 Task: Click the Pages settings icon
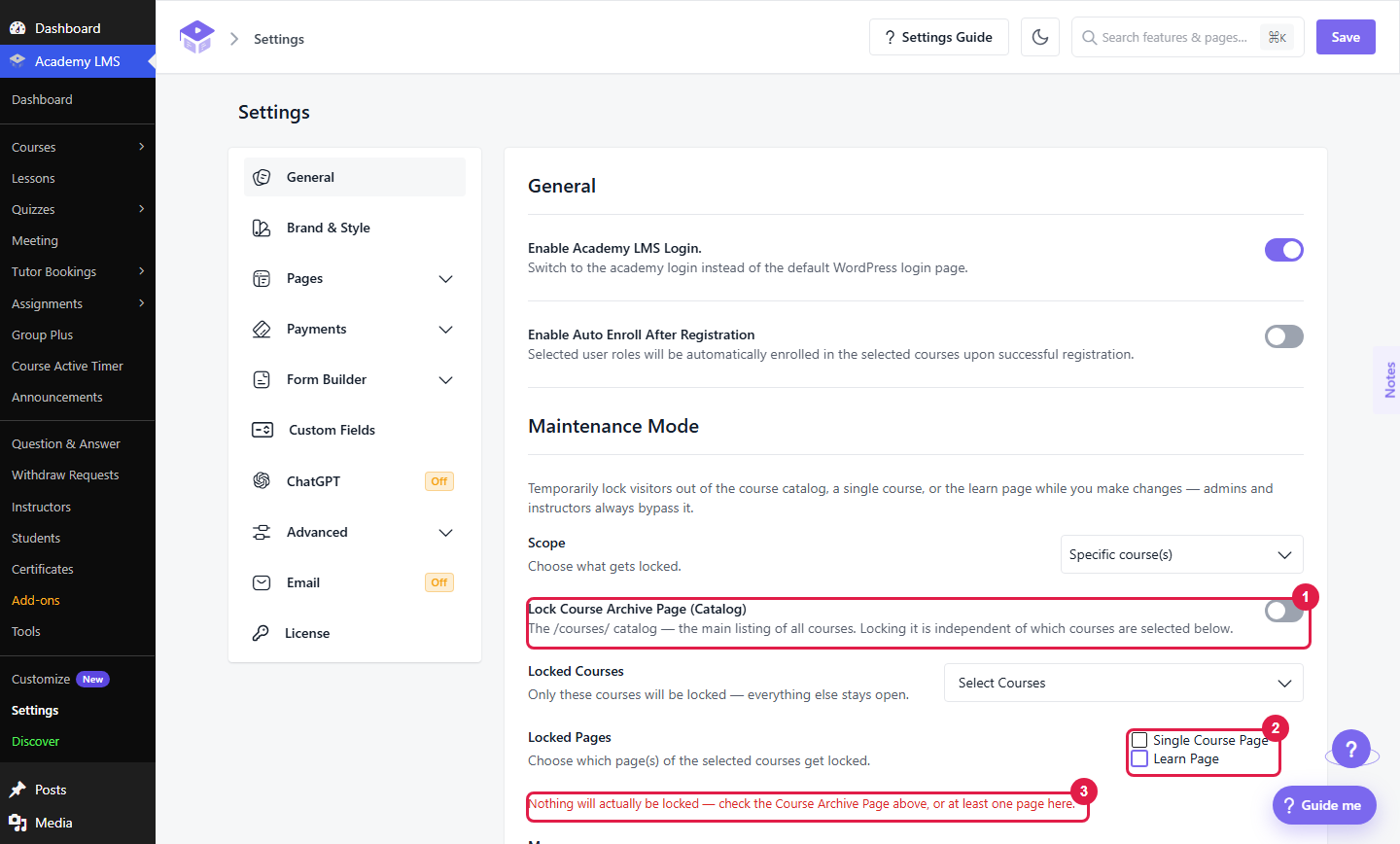coord(262,278)
